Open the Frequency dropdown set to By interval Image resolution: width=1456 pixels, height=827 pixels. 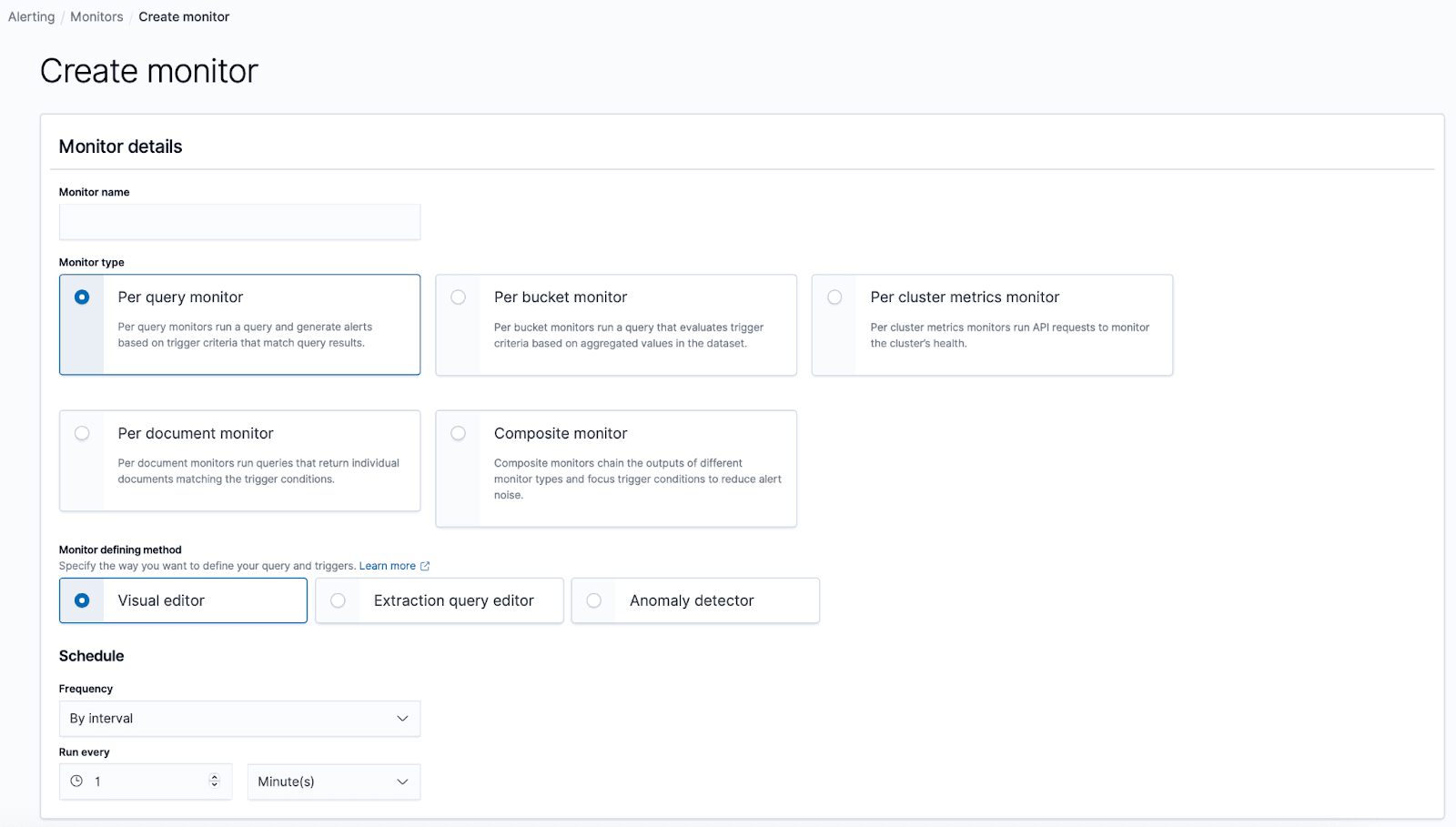[239, 718]
